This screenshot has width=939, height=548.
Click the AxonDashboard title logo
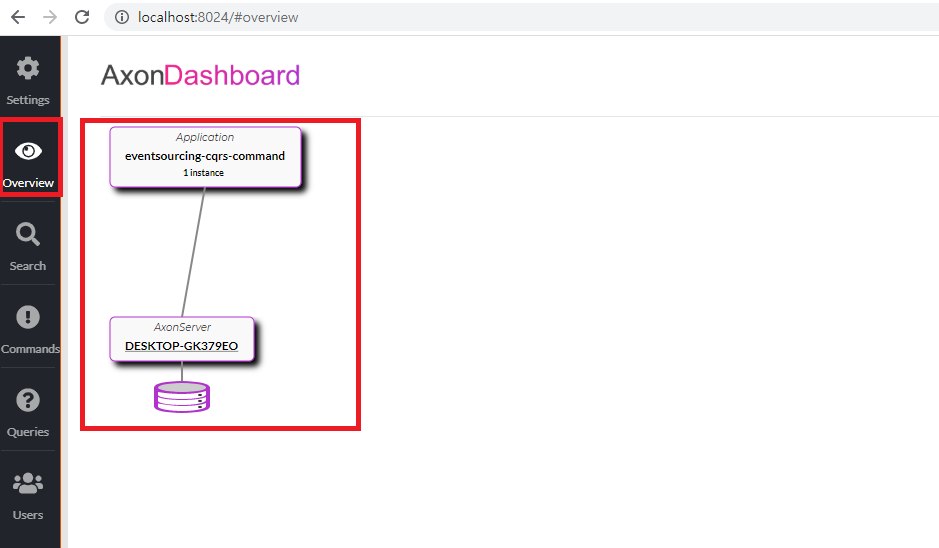(x=200, y=75)
